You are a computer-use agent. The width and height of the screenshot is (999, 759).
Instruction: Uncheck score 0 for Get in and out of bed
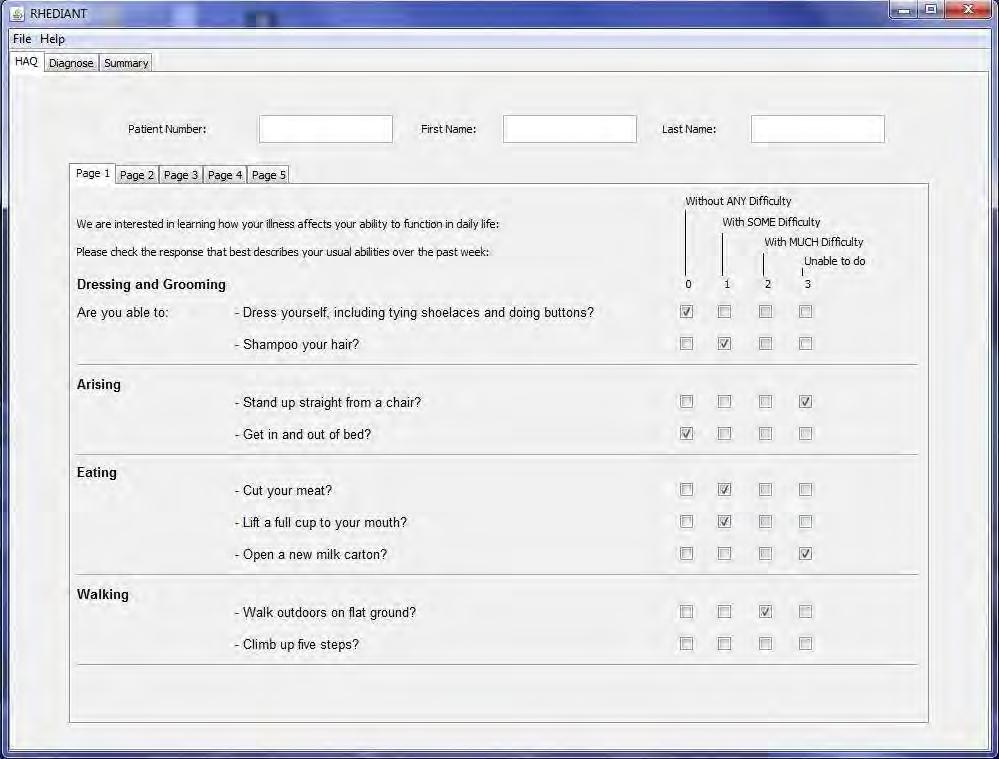tap(686, 433)
